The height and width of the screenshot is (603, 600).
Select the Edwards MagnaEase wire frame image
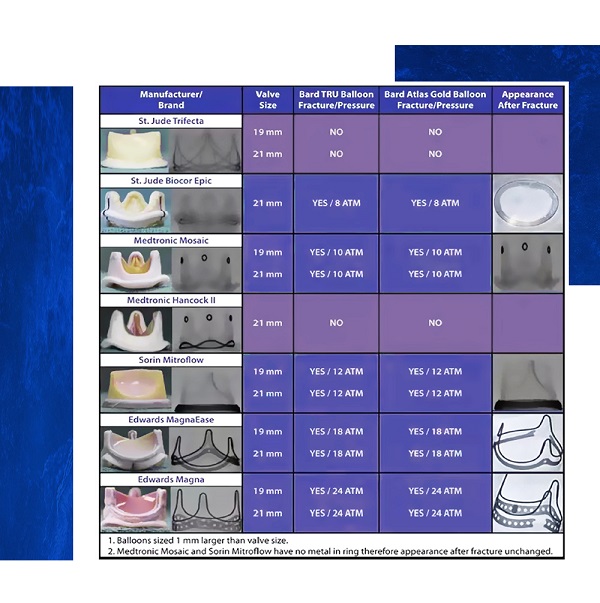click(205, 449)
